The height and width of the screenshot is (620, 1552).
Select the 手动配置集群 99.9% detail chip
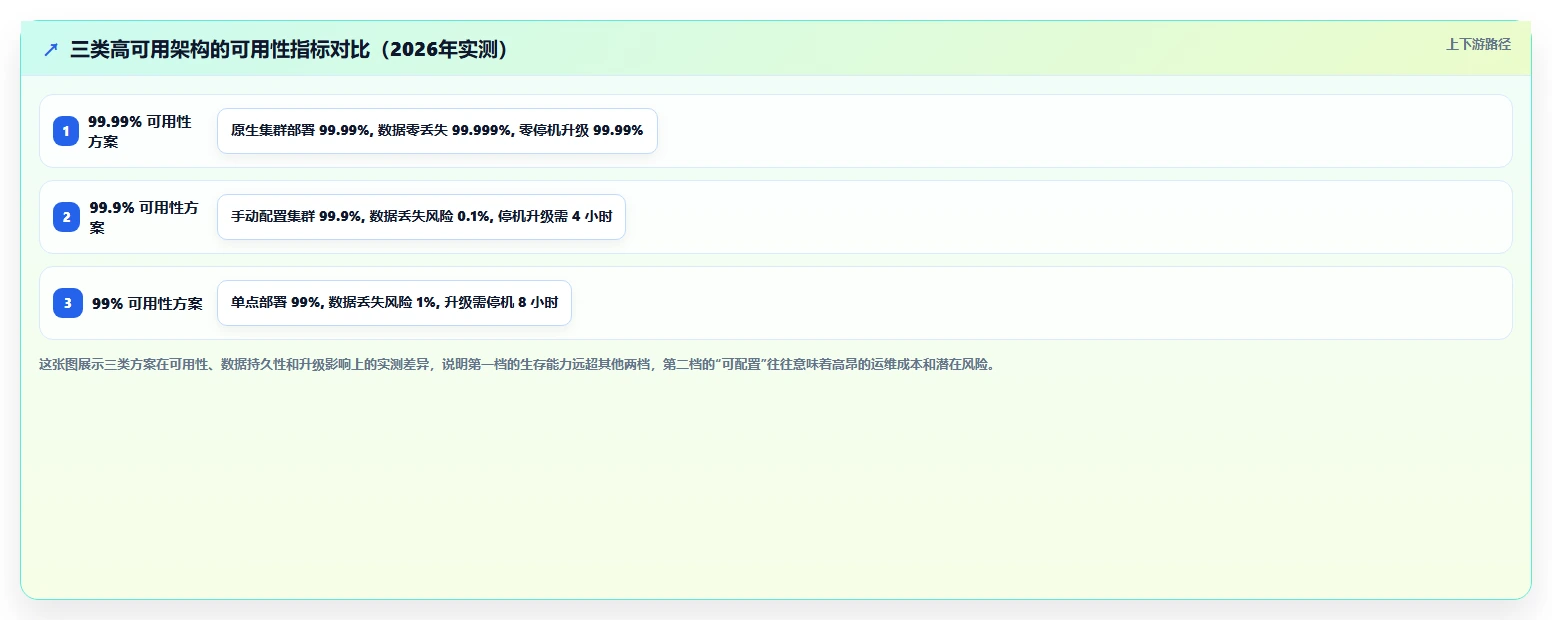[x=421, y=217]
